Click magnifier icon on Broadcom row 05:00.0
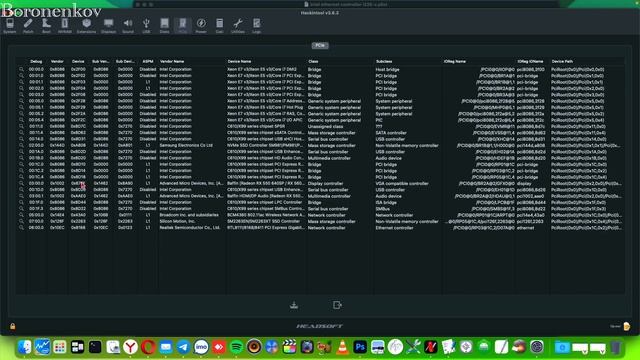 [21, 215]
